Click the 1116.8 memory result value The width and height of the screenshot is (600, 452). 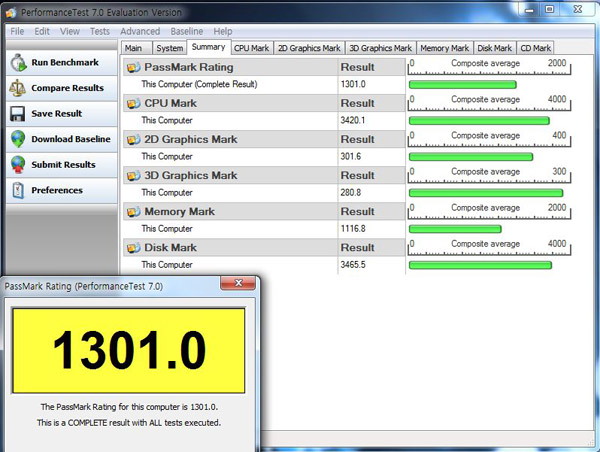coord(353,229)
